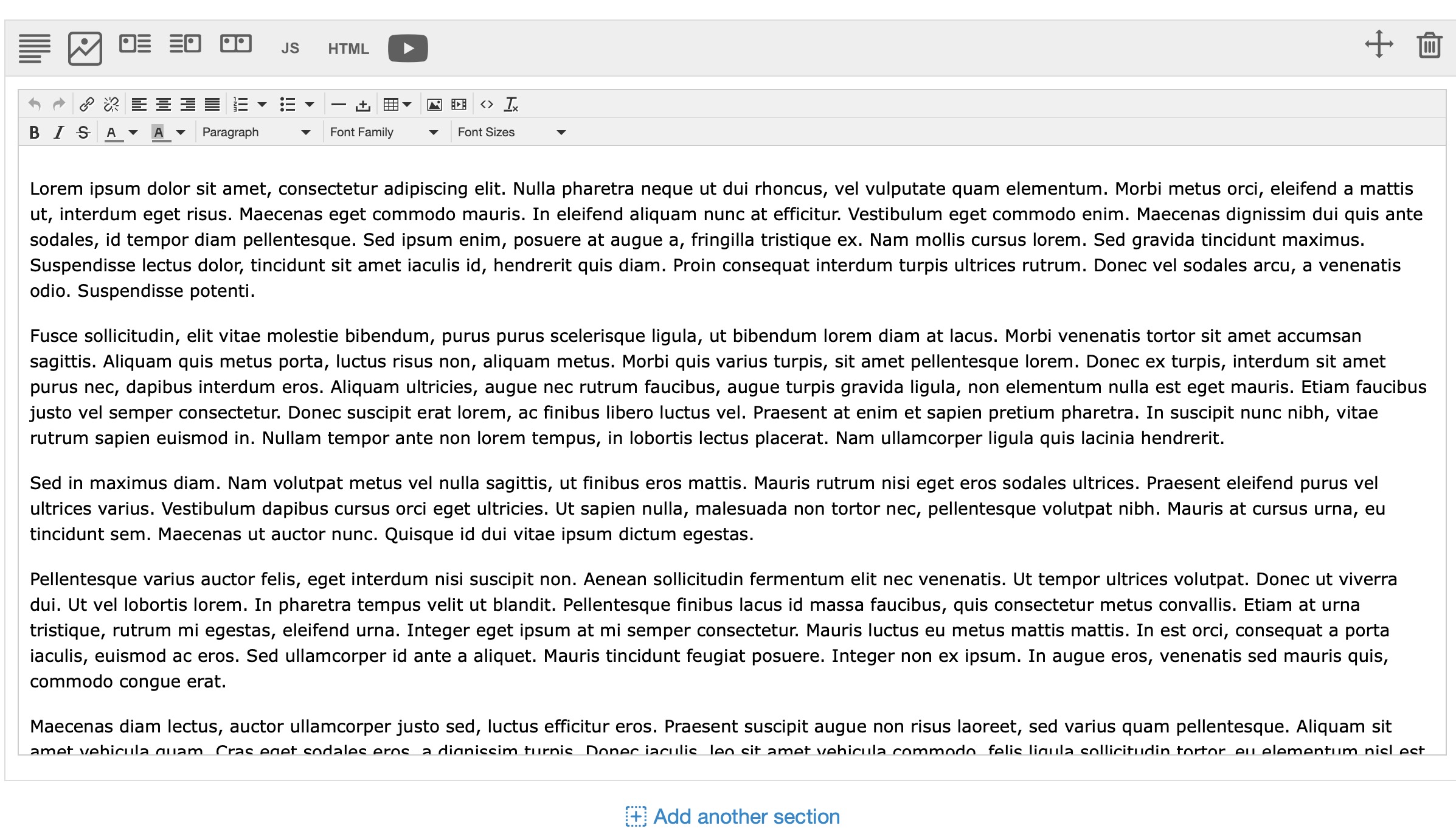Delete this section with trash icon
This screenshot has height=831, width=1456.
click(x=1429, y=46)
